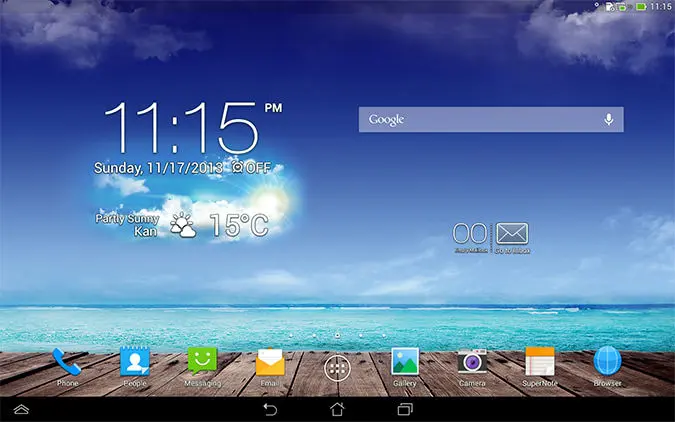This screenshot has width=675, height=422.
Task: Start Google voice search via the microphone
Action: [x=608, y=119]
